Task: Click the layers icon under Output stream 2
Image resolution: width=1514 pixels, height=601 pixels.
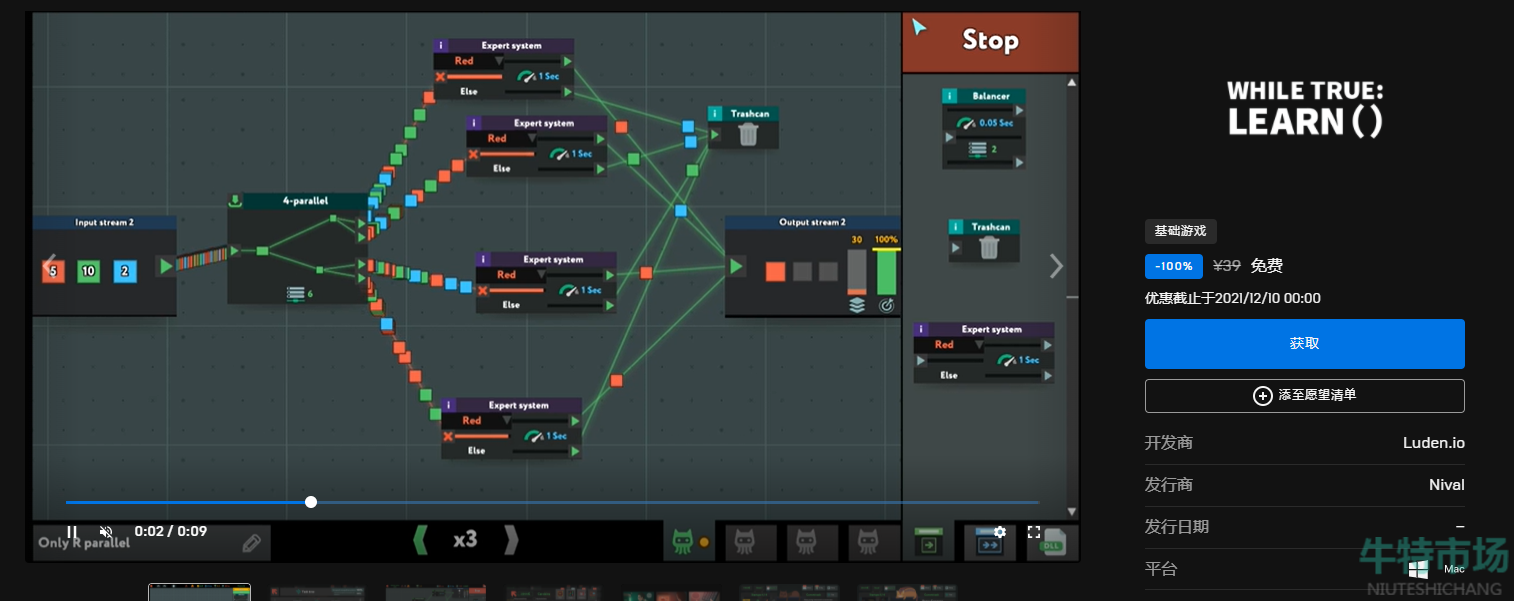Action: pyautogui.click(x=857, y=305)
